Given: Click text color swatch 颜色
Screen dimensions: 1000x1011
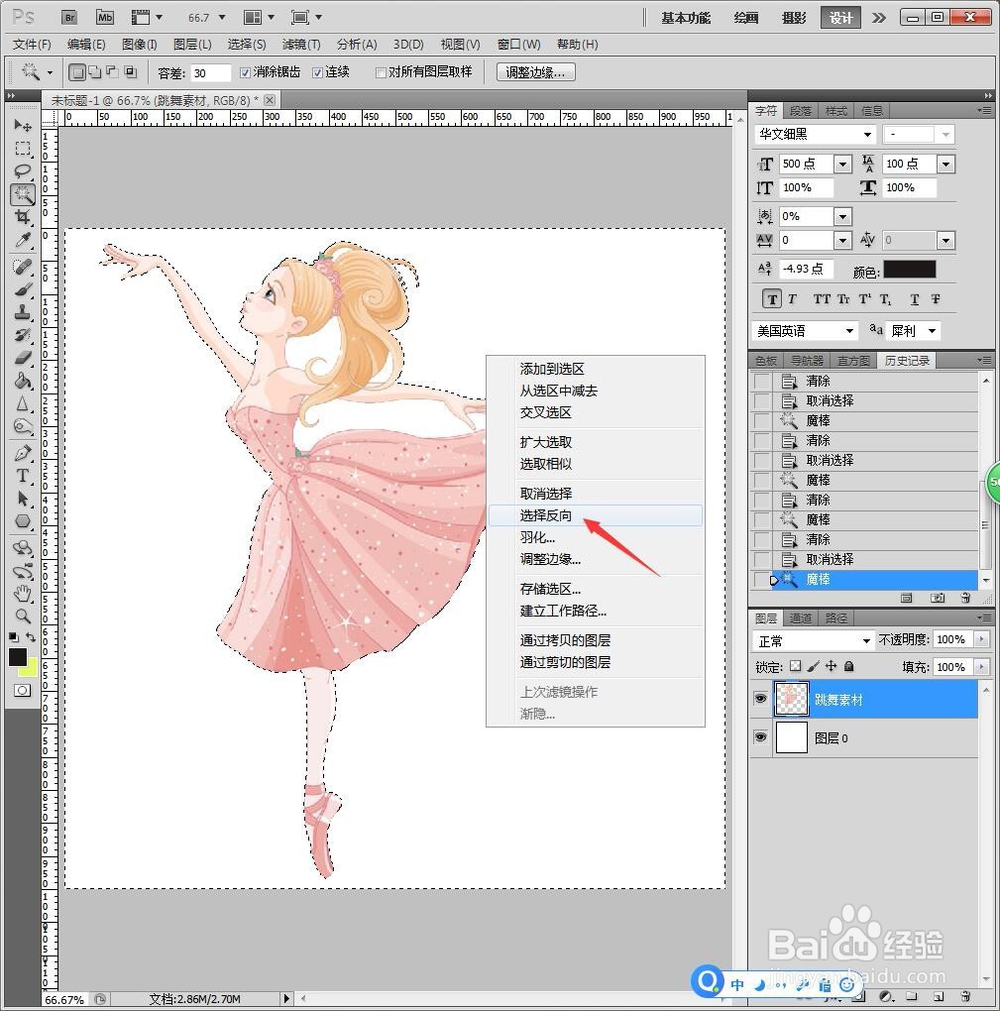Looking at the screenshot, I should click(909, 270).
